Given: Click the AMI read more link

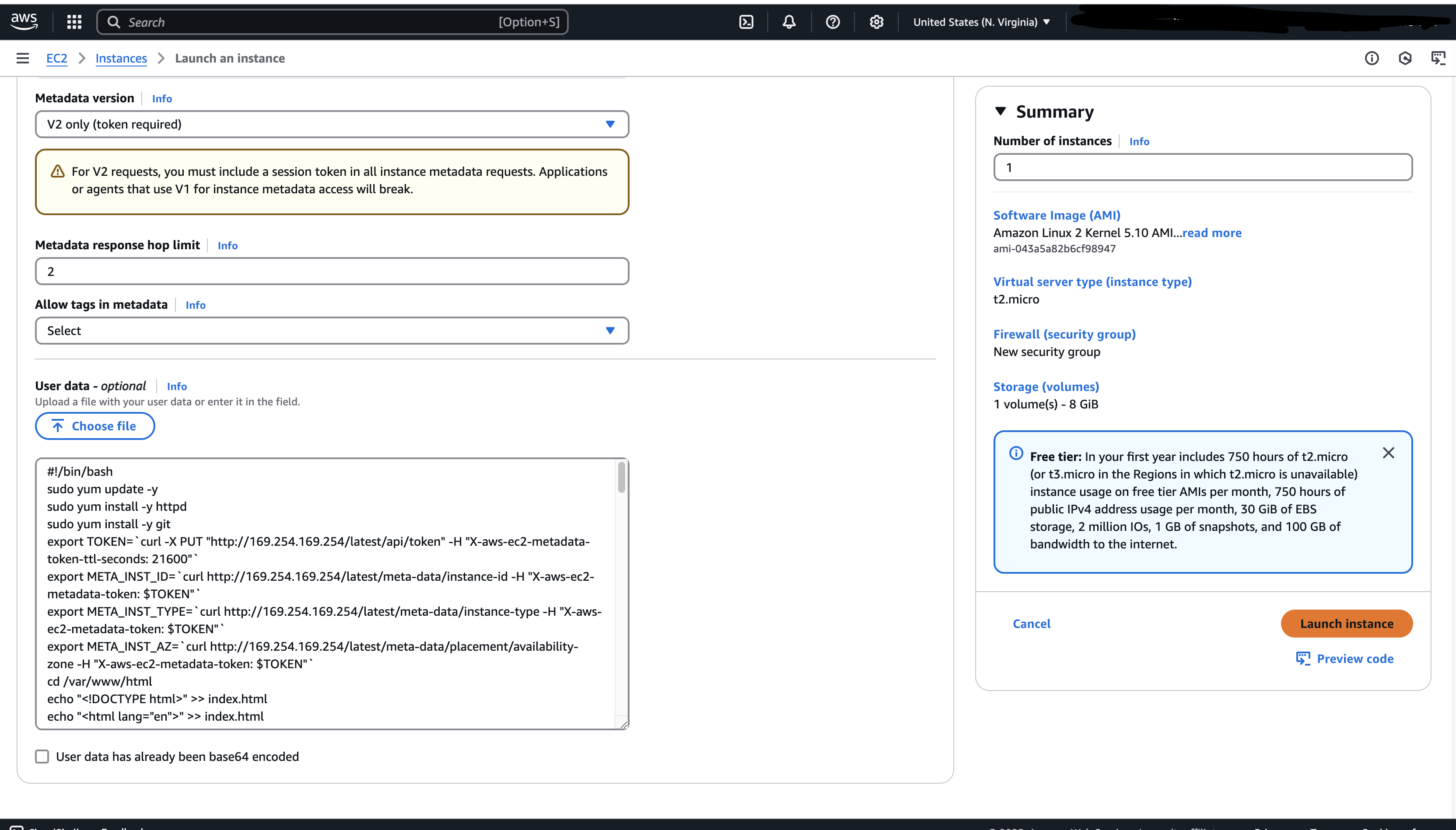Looking at the screenshot, I should (x=1211, y=233).
